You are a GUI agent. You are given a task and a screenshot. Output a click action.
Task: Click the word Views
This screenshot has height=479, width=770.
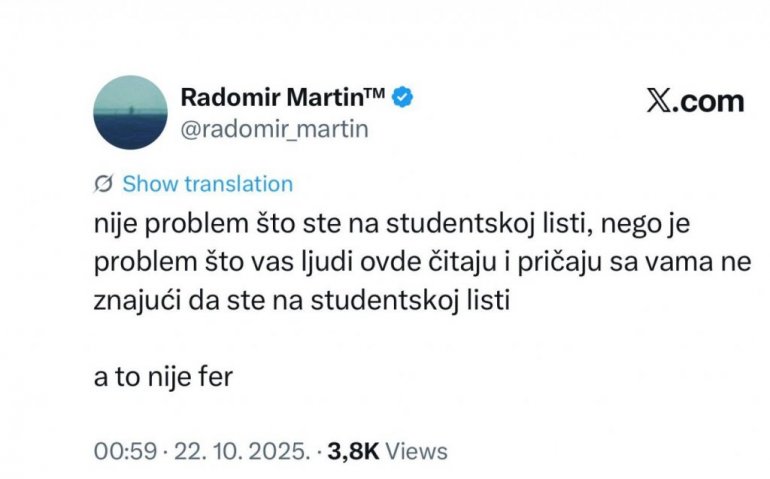click(x=416, y=451)
